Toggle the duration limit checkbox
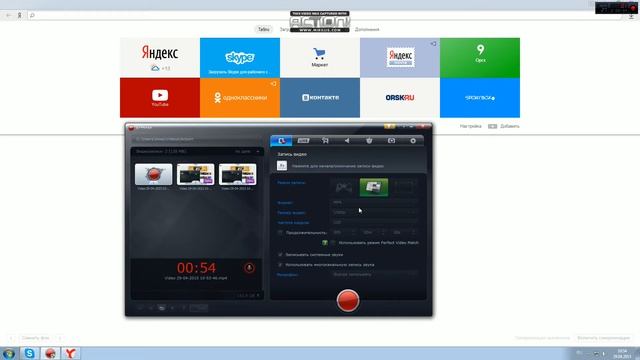640x360 pixels. (280, 233)
